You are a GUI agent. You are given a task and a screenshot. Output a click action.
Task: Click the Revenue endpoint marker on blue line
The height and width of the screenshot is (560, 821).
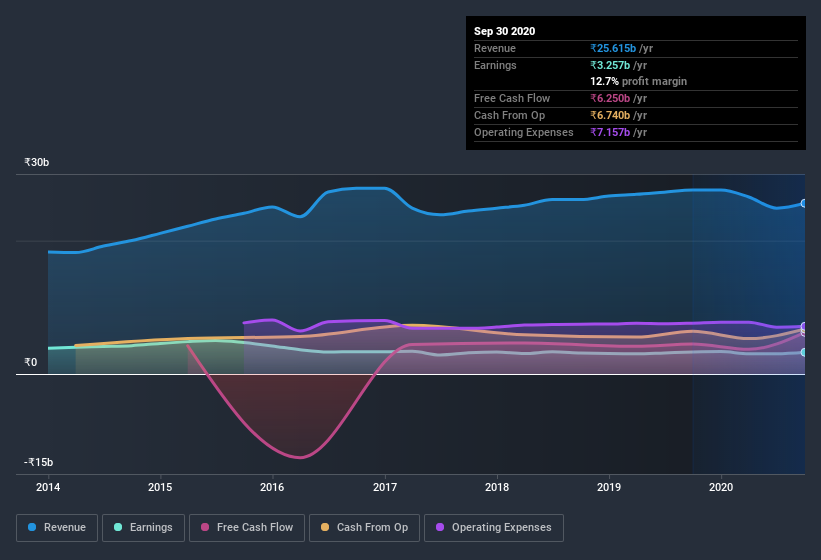(x=804, y=203)
